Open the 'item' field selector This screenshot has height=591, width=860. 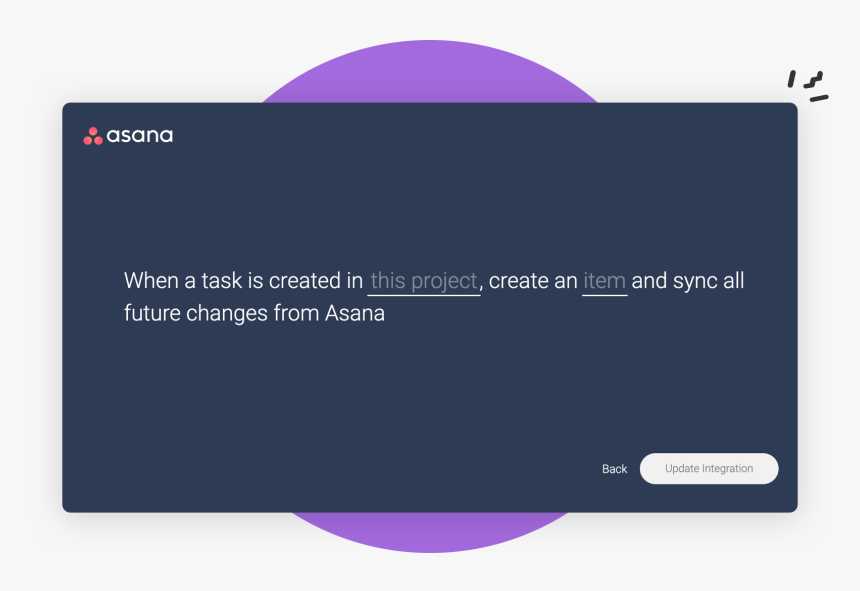pos(604,281)
